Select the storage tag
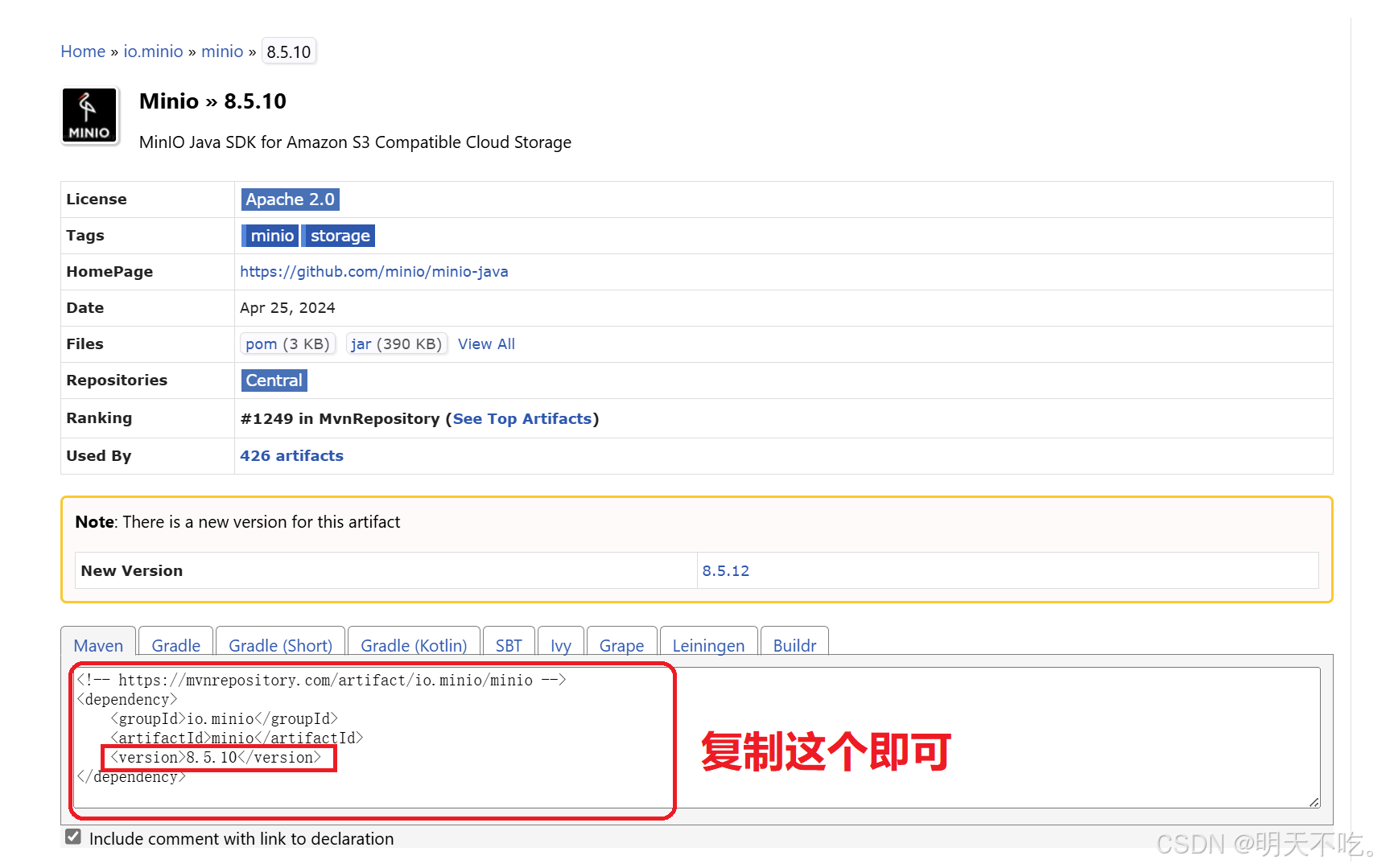1394x868 pixels. (339, 236)
